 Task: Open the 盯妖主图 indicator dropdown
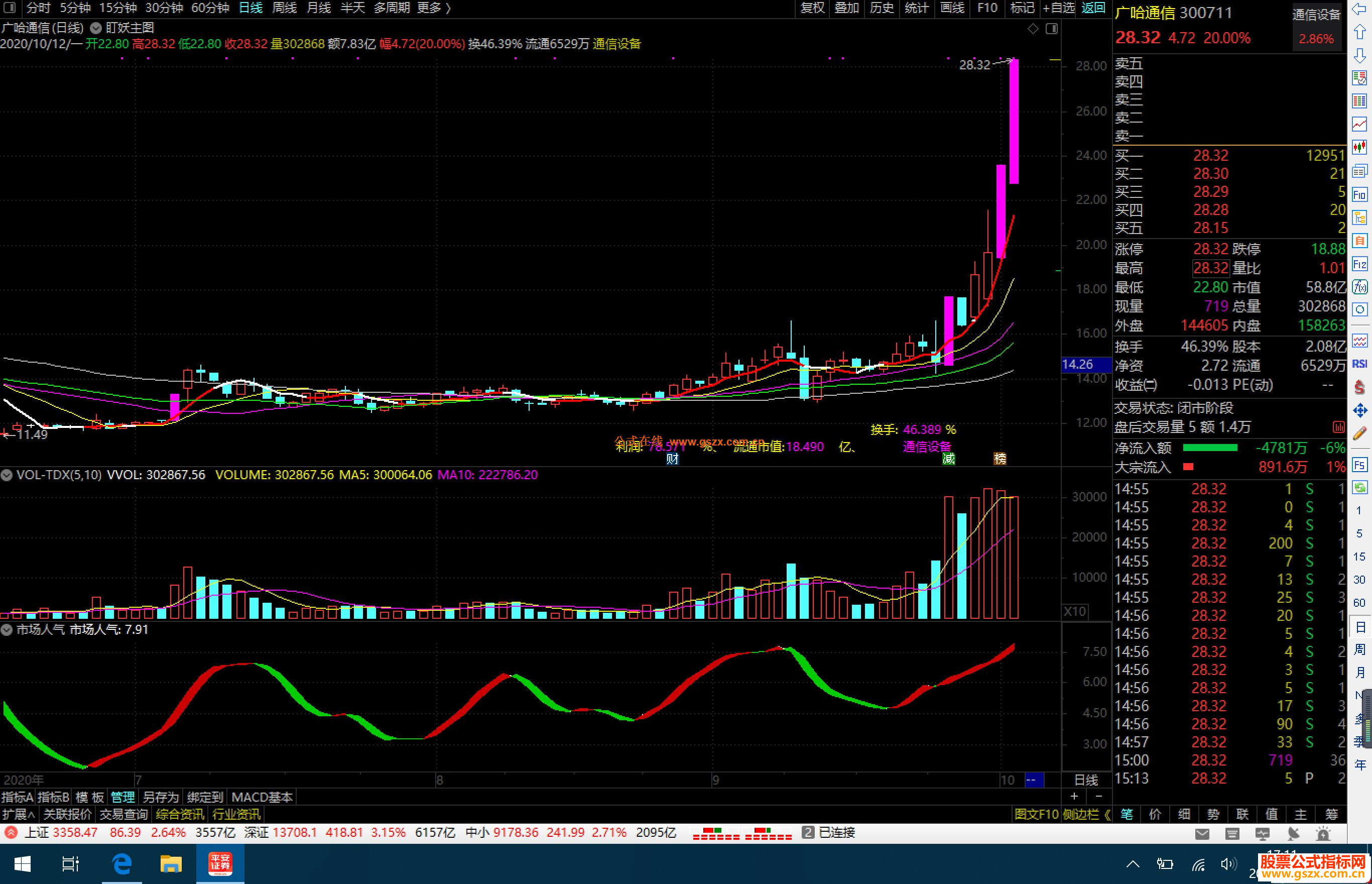[96, 28]
